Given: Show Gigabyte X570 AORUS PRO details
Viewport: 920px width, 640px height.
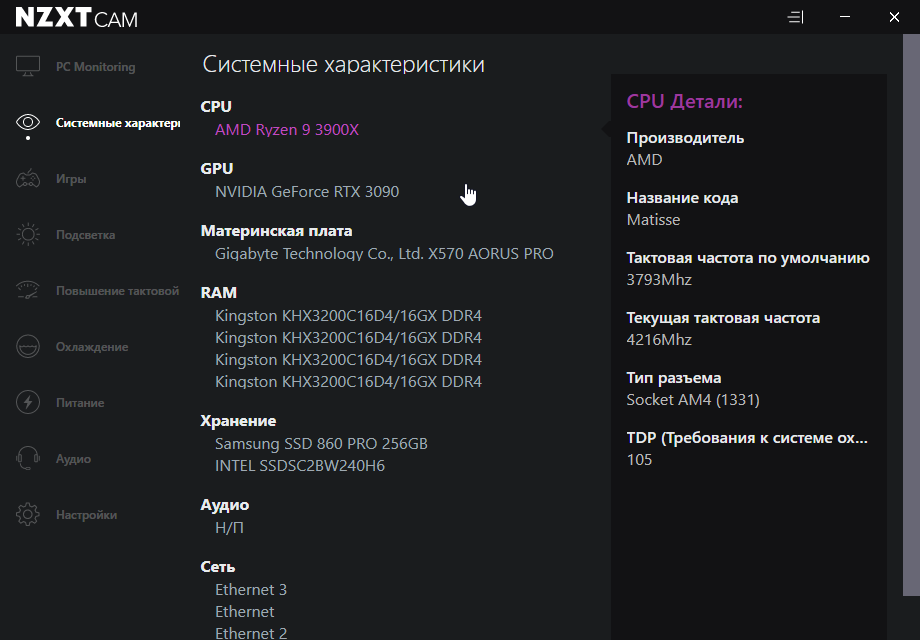Looking at the screenshot, I should (383, 254).
